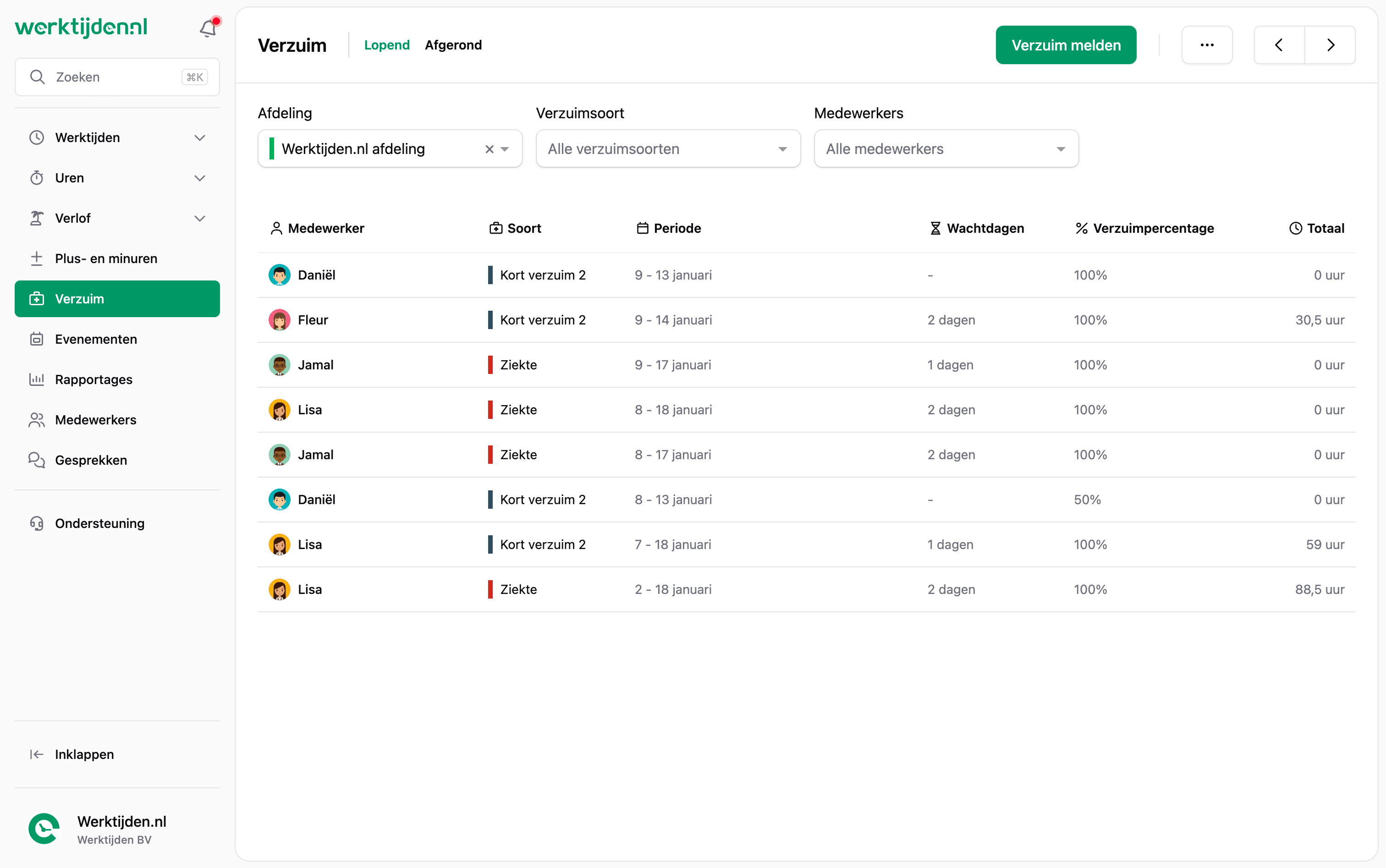The height and width of the screenshot is (868, 1386).
Task: Click the Evenementen calendar icon
Action: click(37, 339)
